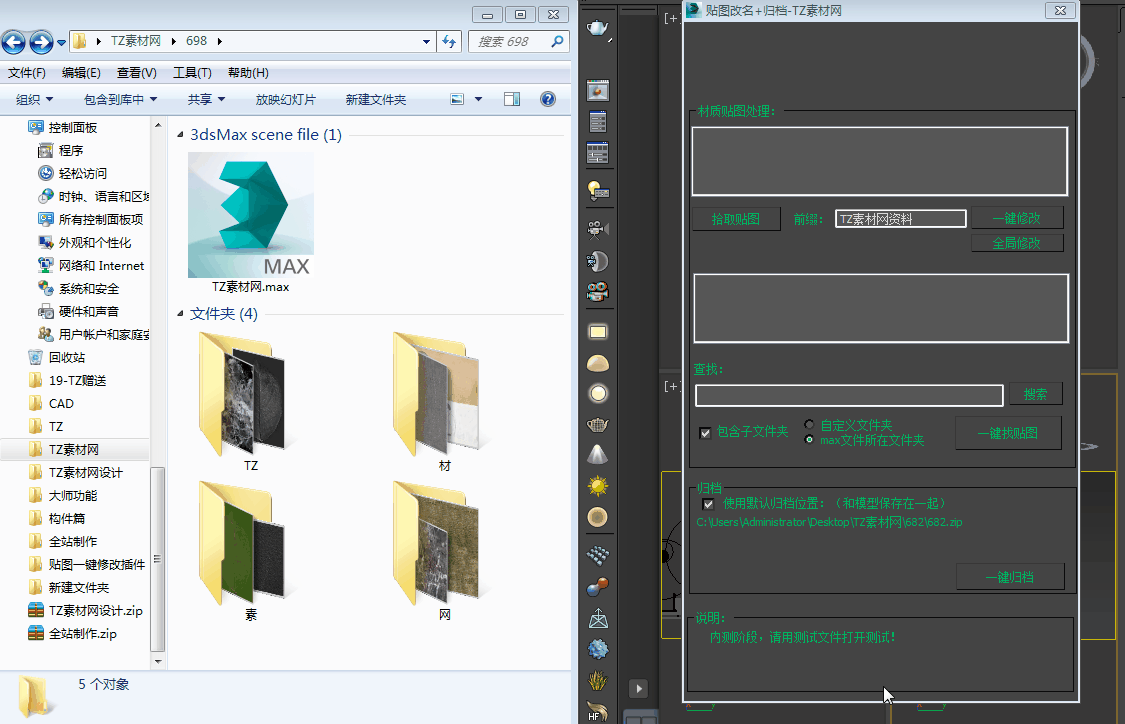Click the magnifier in the 搜索 698 box

click(x=557, y=42)
